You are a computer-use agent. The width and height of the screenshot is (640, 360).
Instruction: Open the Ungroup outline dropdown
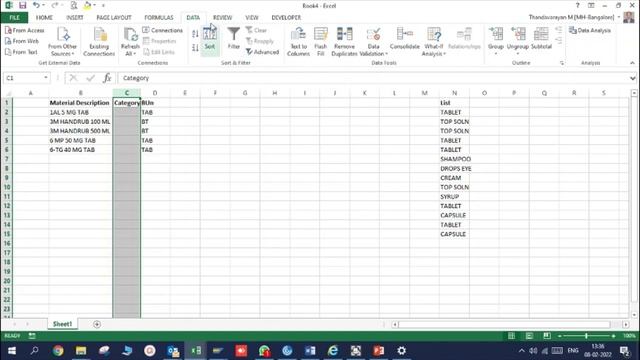tap(518, 41)
